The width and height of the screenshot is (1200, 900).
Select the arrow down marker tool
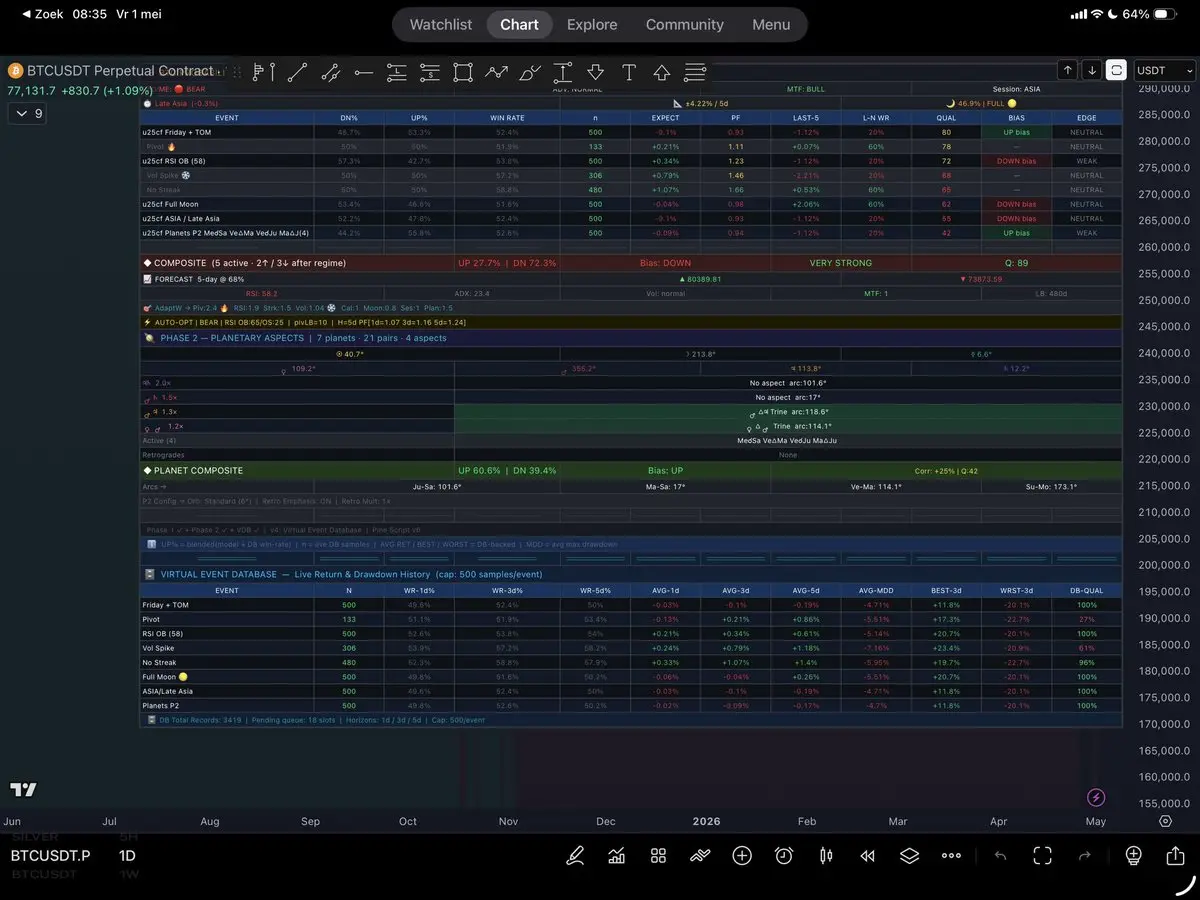596,72
